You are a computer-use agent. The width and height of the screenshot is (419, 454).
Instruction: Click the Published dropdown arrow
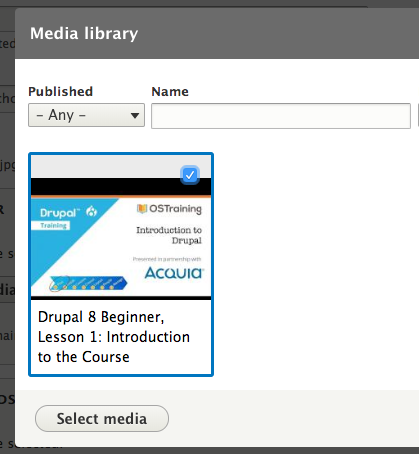[135, 116]
